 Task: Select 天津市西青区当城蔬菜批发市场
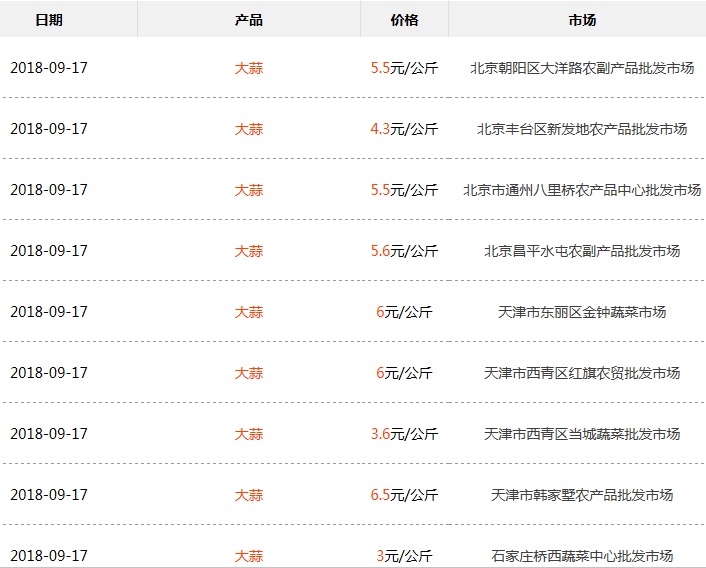tap(582, 434)
